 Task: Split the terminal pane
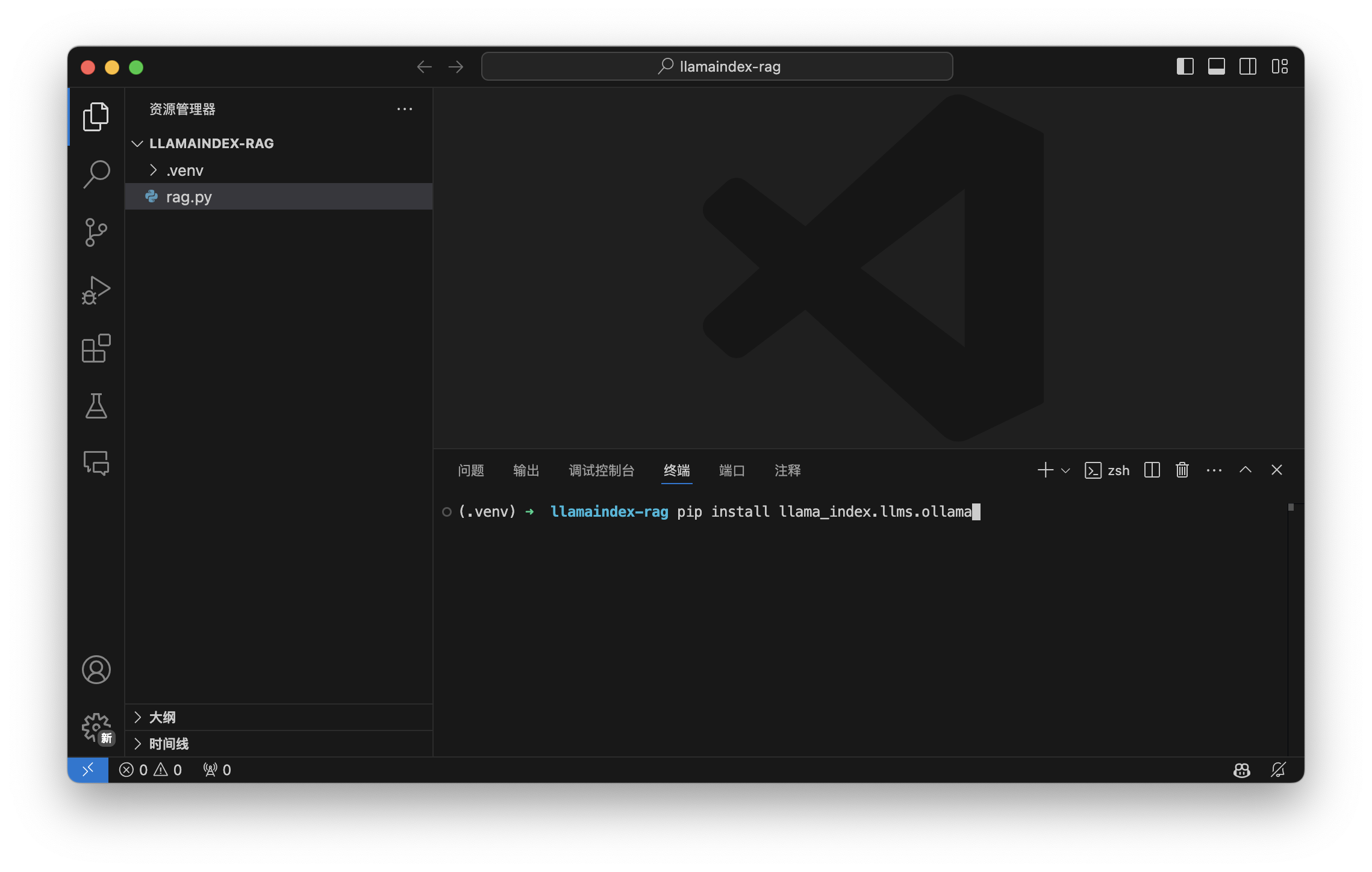pos(1152,470)
